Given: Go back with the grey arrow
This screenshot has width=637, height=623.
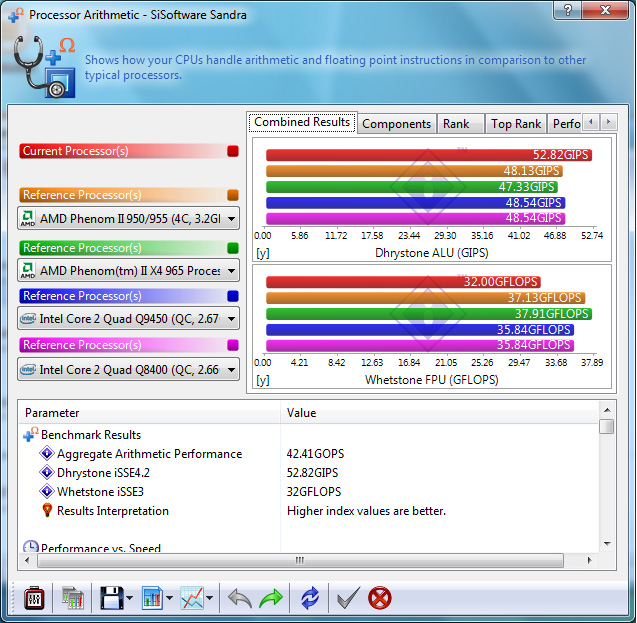Looking at the screenshot, I should point(240,599).
